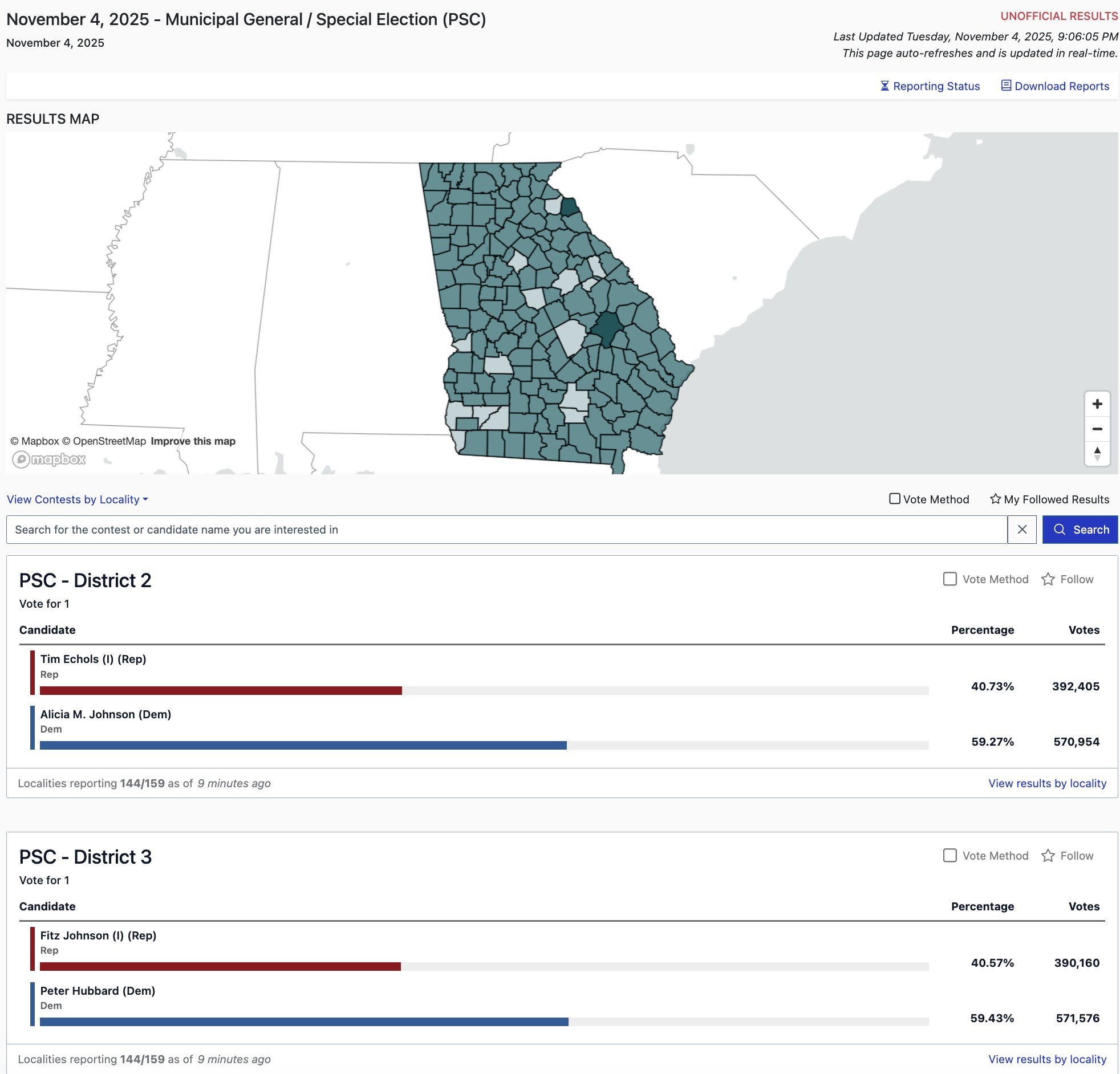Expand the View Contests by Locality dropdown

click(77, 499)
